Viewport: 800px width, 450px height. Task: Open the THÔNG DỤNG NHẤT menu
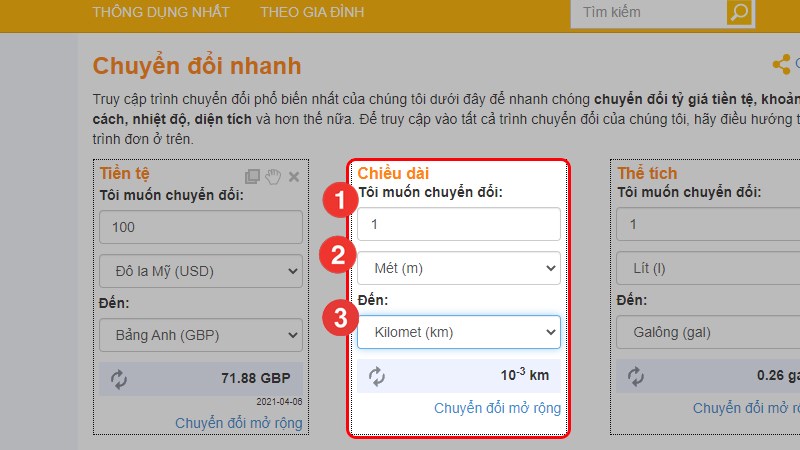161,12
